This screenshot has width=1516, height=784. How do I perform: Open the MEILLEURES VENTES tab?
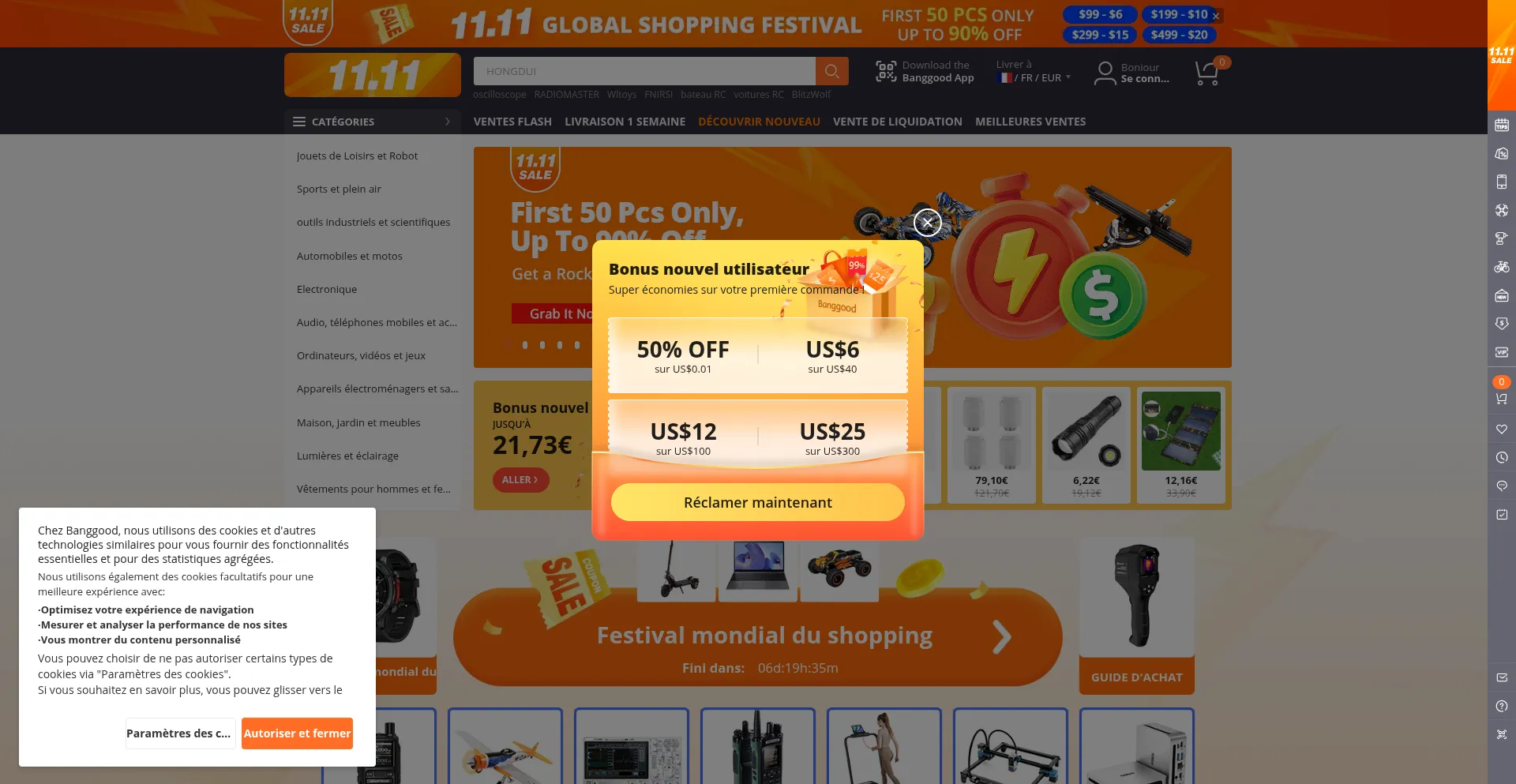point(1030,122)
